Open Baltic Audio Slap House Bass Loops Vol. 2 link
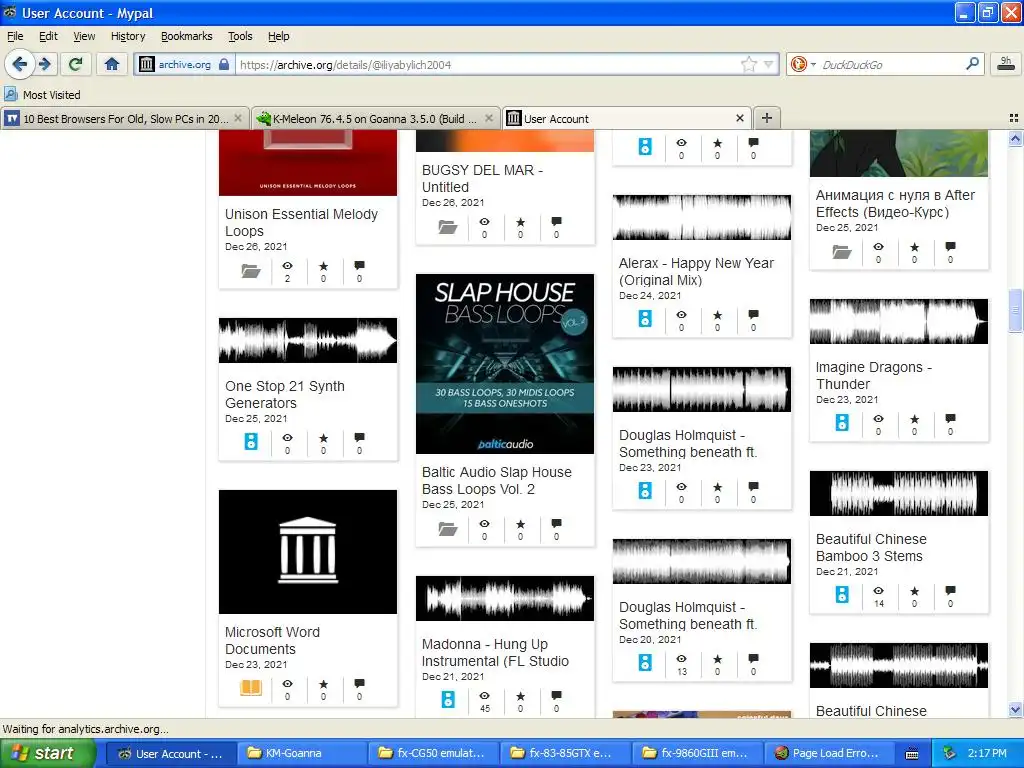1024x768 pixels. [x=496, y=481]
